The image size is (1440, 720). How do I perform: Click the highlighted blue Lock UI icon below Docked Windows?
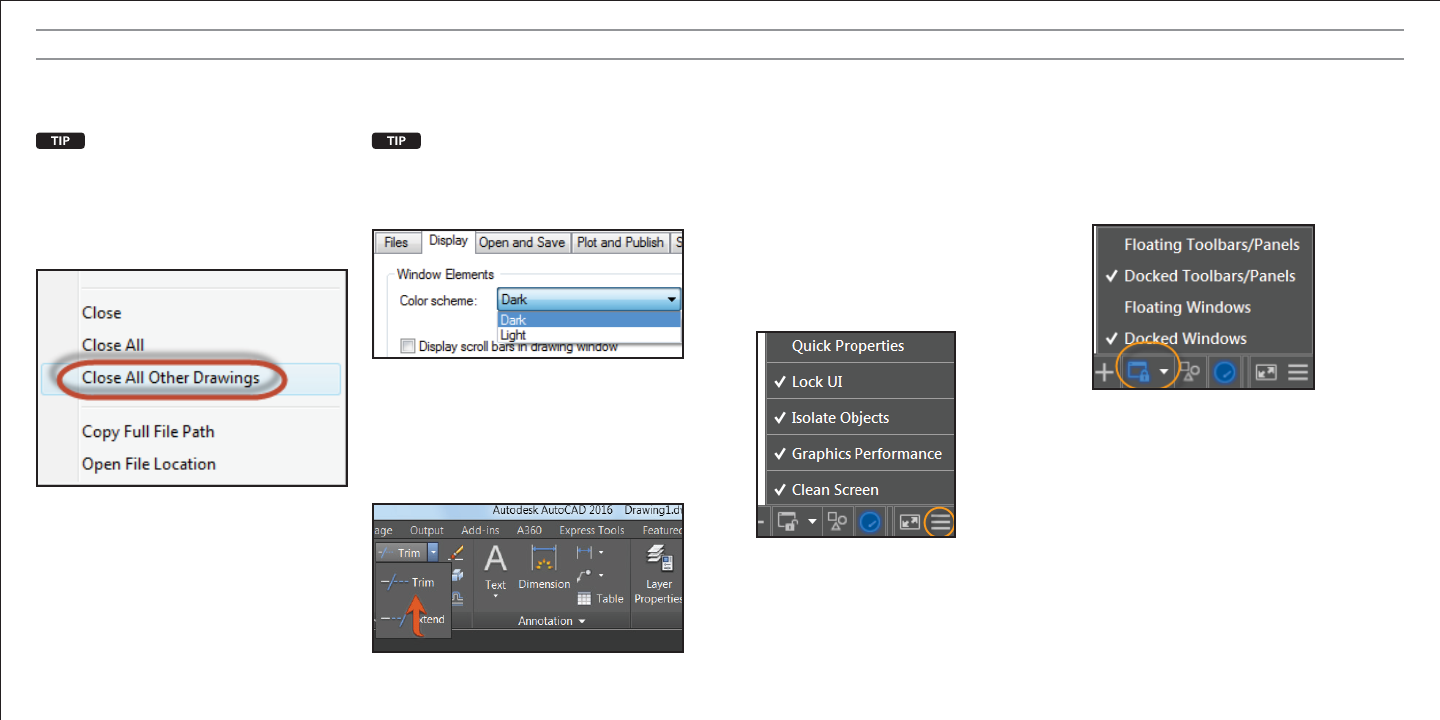[1138, 372]
